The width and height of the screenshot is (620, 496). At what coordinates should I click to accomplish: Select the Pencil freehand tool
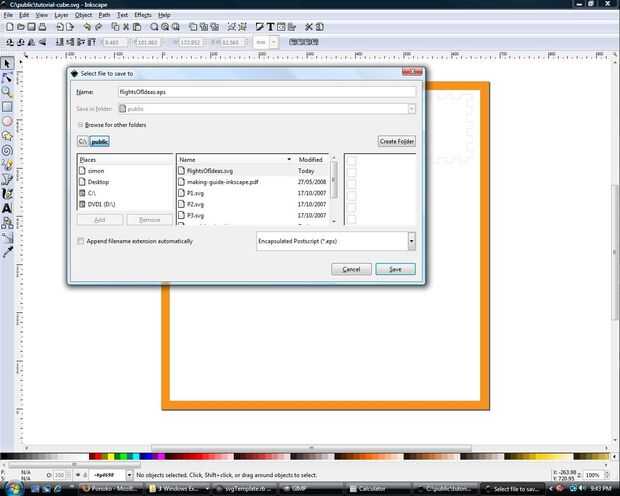[x=7, y=165]
